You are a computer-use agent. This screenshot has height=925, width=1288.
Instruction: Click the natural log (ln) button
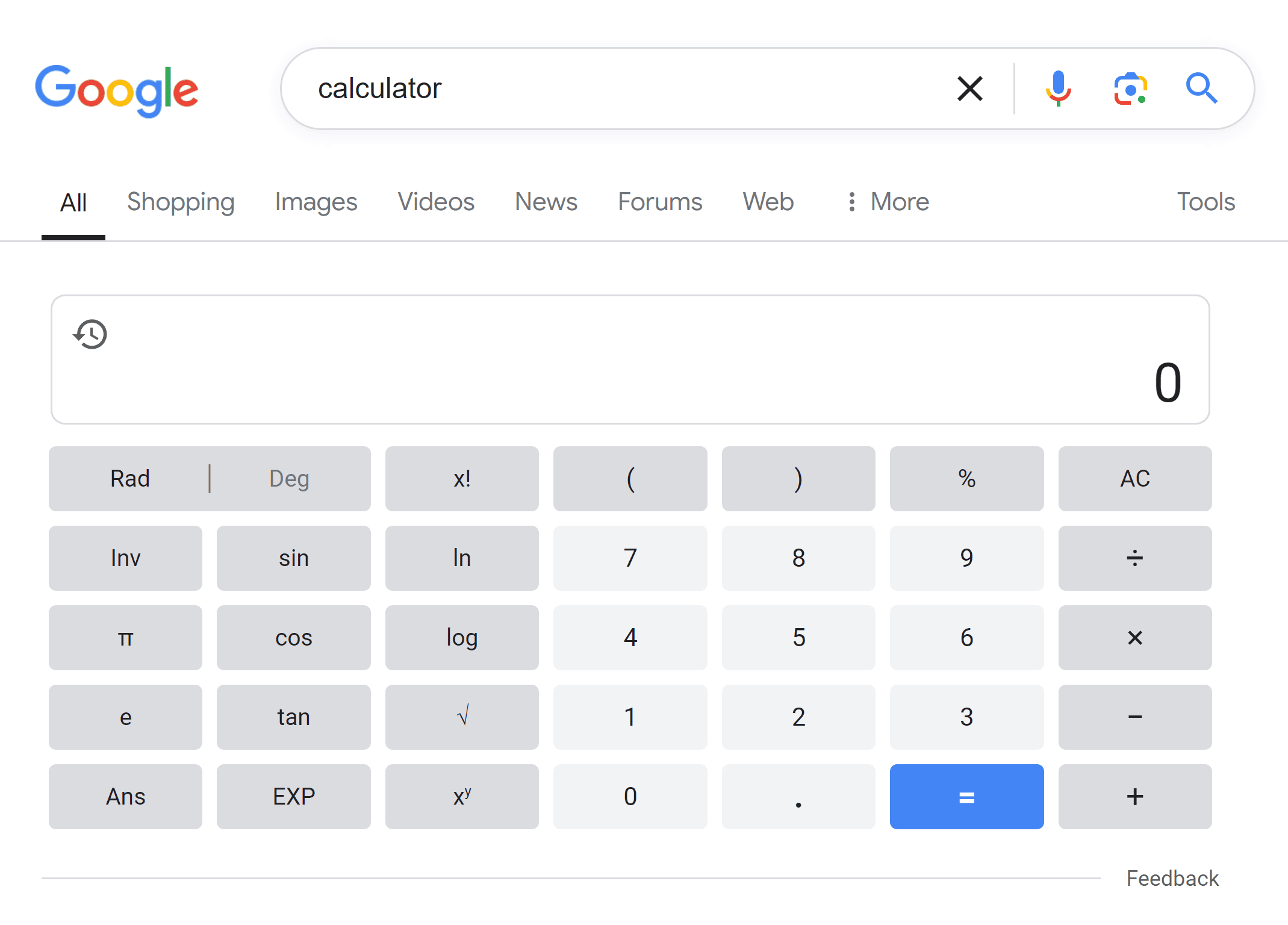462,558
